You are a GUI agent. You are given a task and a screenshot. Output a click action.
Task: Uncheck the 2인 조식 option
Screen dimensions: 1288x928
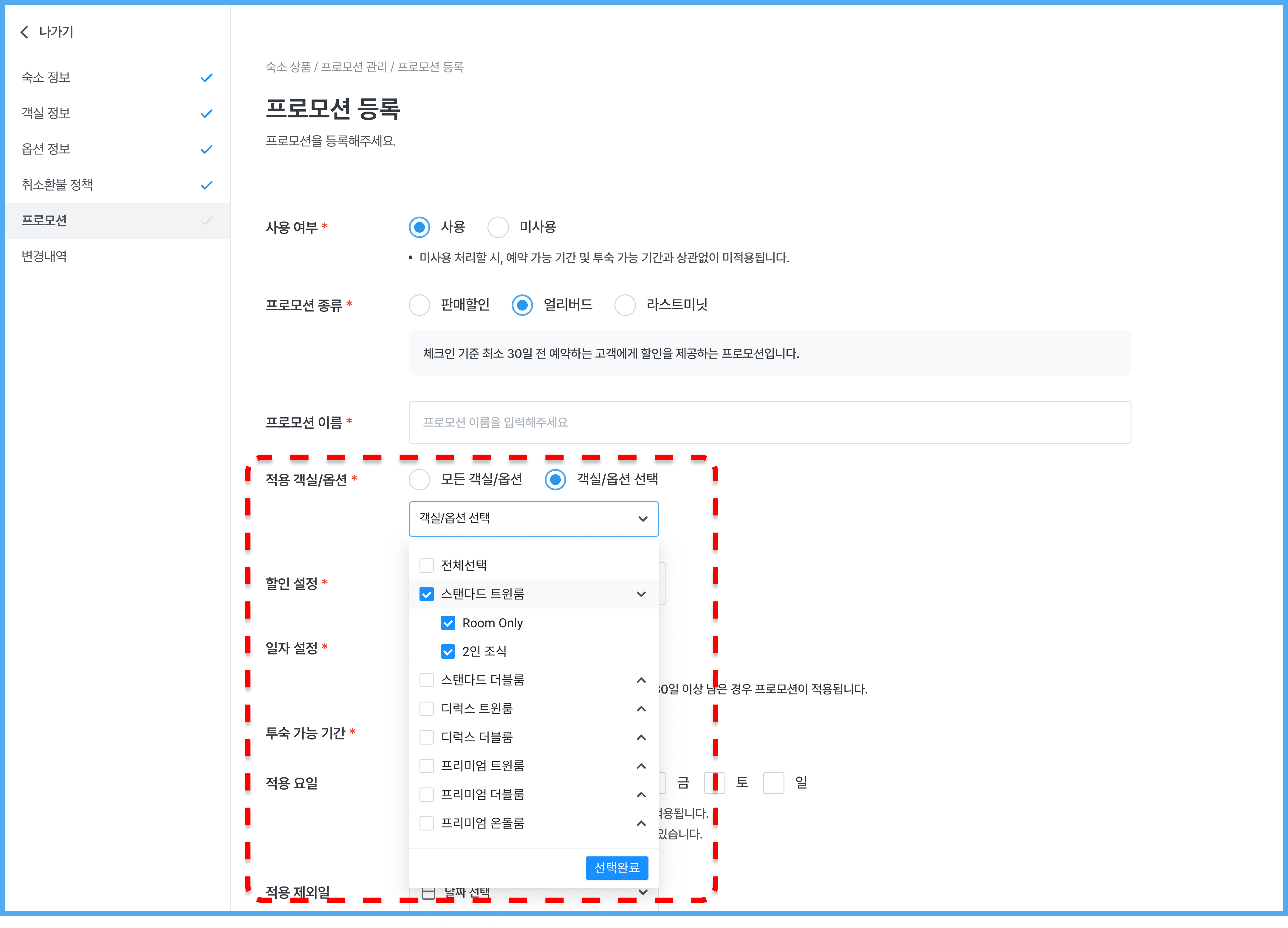pyautogui.click(x=448, y=651)
